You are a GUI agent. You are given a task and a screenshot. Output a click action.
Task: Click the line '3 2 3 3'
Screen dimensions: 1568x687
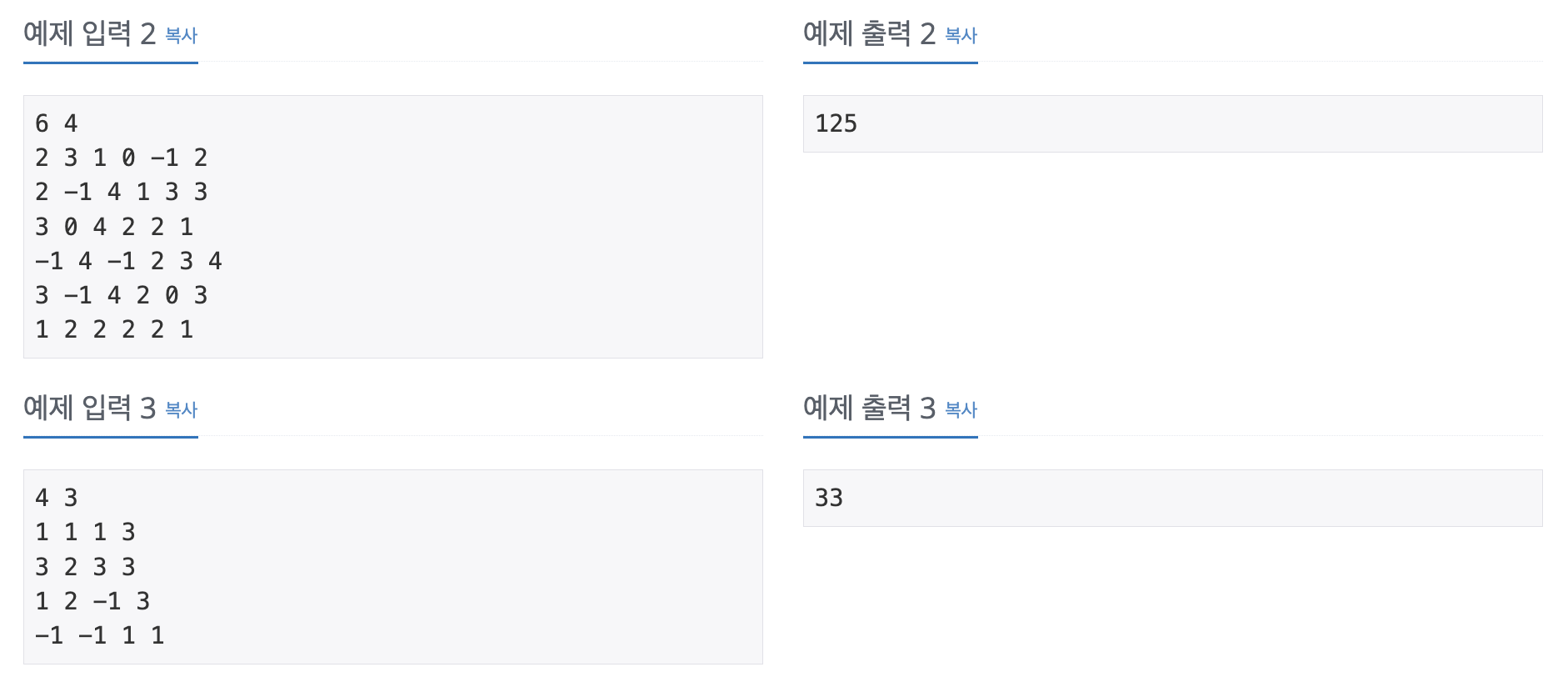click(x=86, y=566)
